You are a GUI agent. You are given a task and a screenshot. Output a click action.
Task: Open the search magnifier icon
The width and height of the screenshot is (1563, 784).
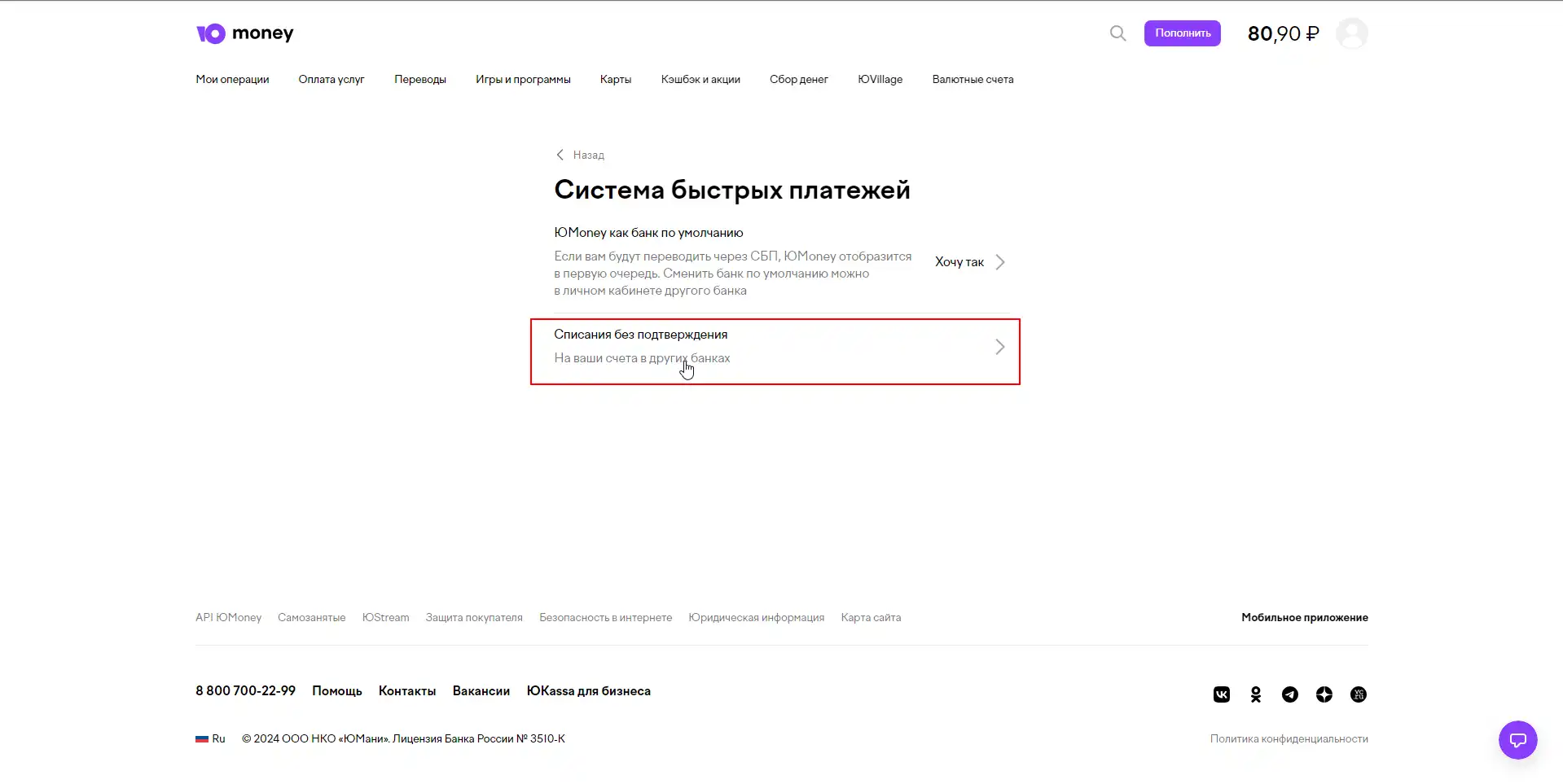point(1117,33)
